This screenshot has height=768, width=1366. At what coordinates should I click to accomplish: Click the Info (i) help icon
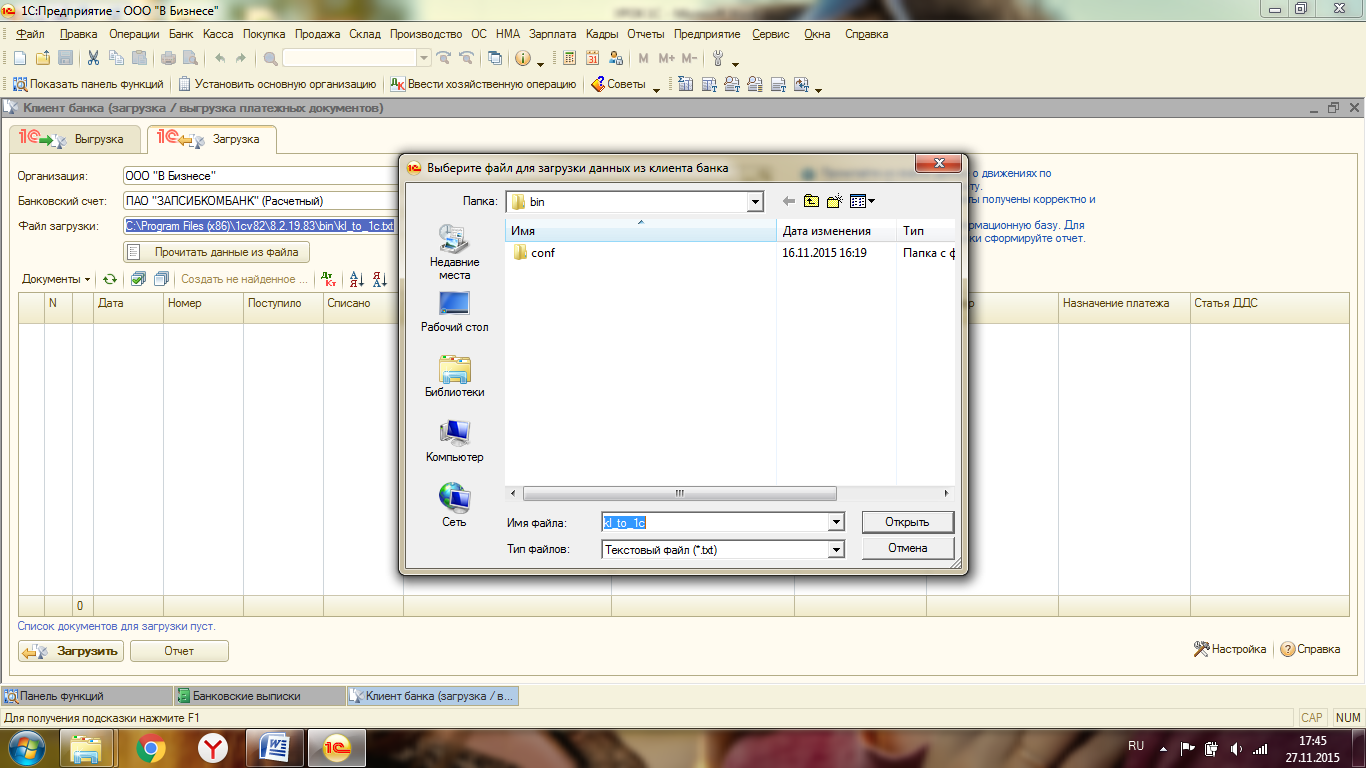click(522, 58)
